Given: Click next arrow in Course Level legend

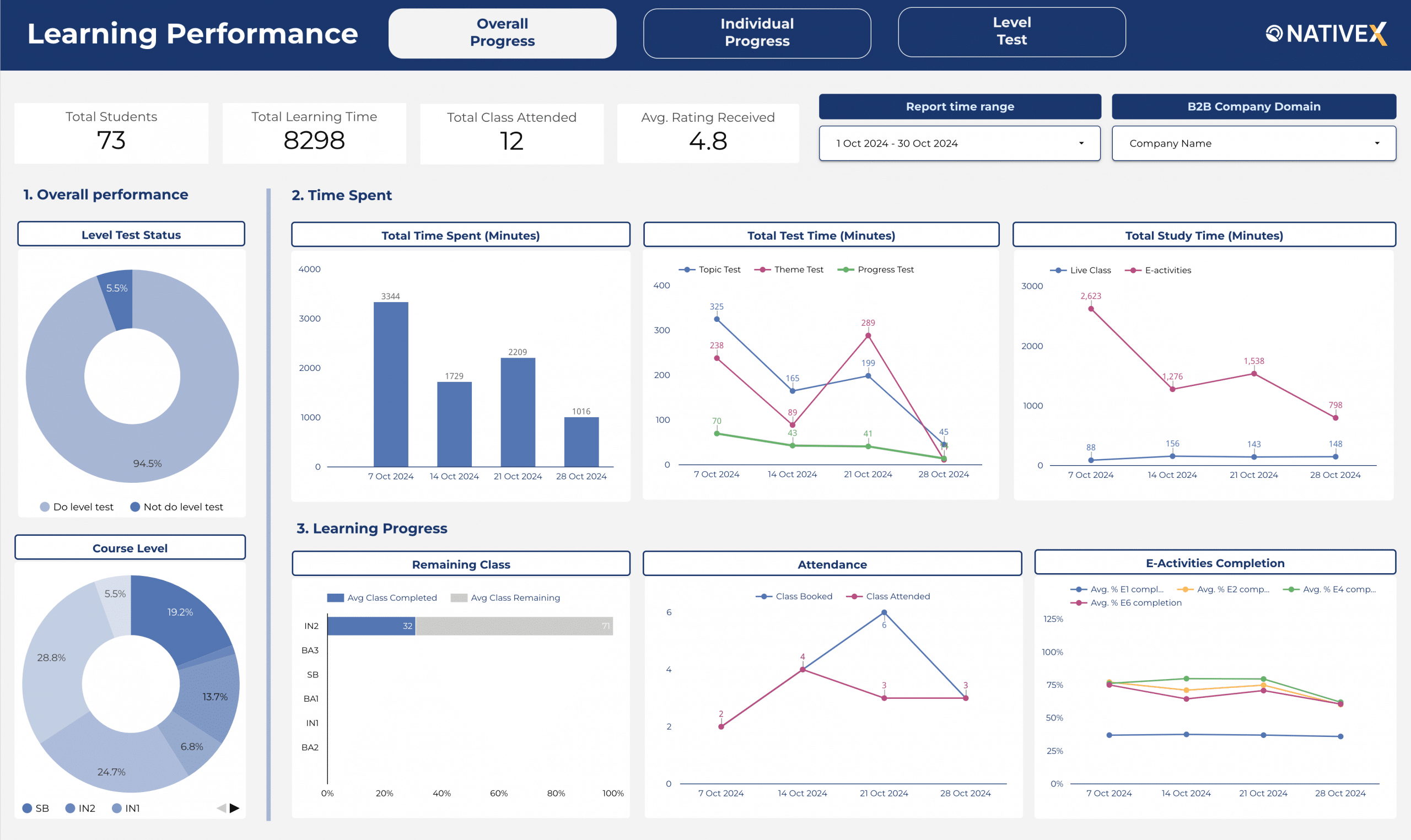Looking at the screenshot, I should coord(234,808).
